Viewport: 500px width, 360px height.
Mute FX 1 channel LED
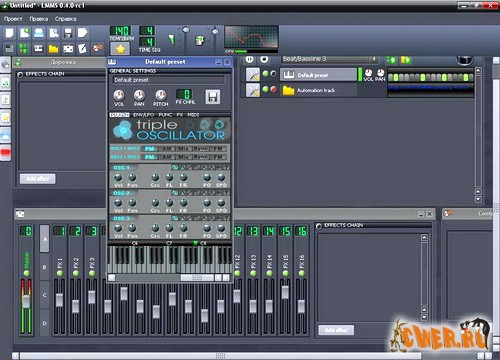(60, 273)
